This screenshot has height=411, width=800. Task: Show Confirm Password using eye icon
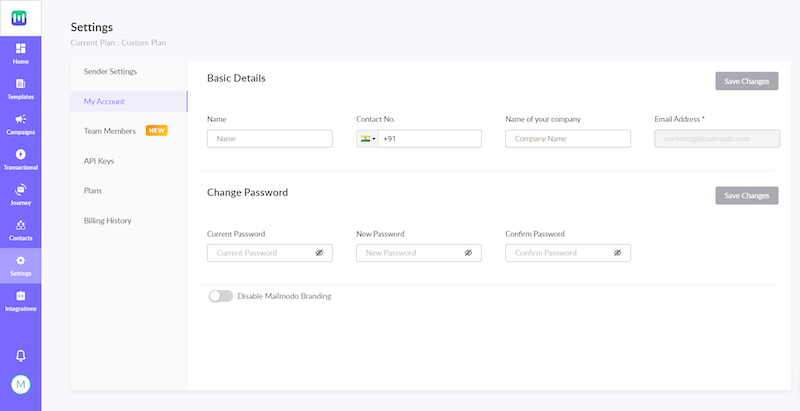click(617, 253)
